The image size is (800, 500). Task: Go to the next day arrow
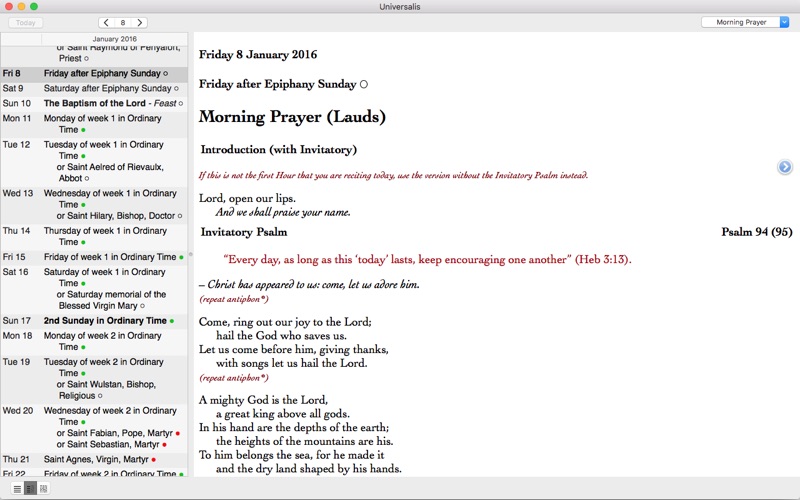[x=139, y=22]
